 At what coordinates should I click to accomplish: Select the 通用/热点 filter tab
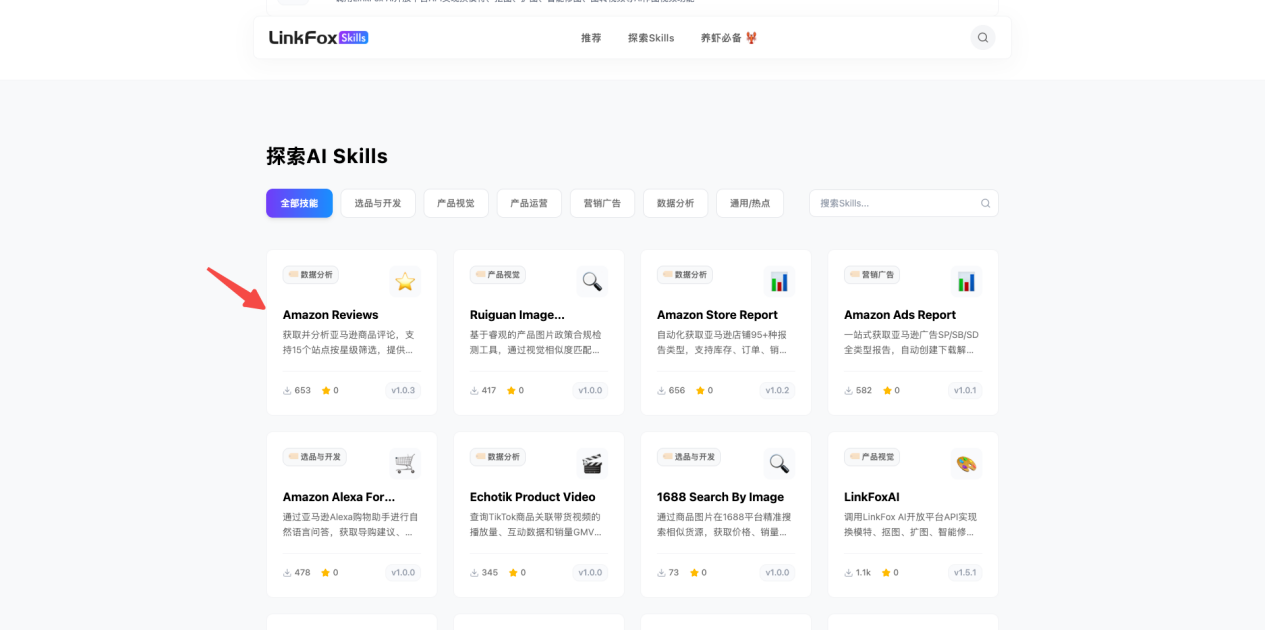(750, 203)
